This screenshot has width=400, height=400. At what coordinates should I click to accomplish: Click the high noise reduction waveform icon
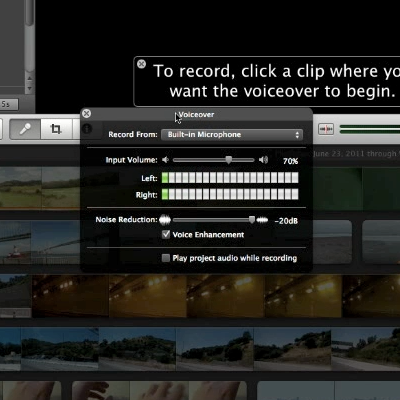coord(262,220)
